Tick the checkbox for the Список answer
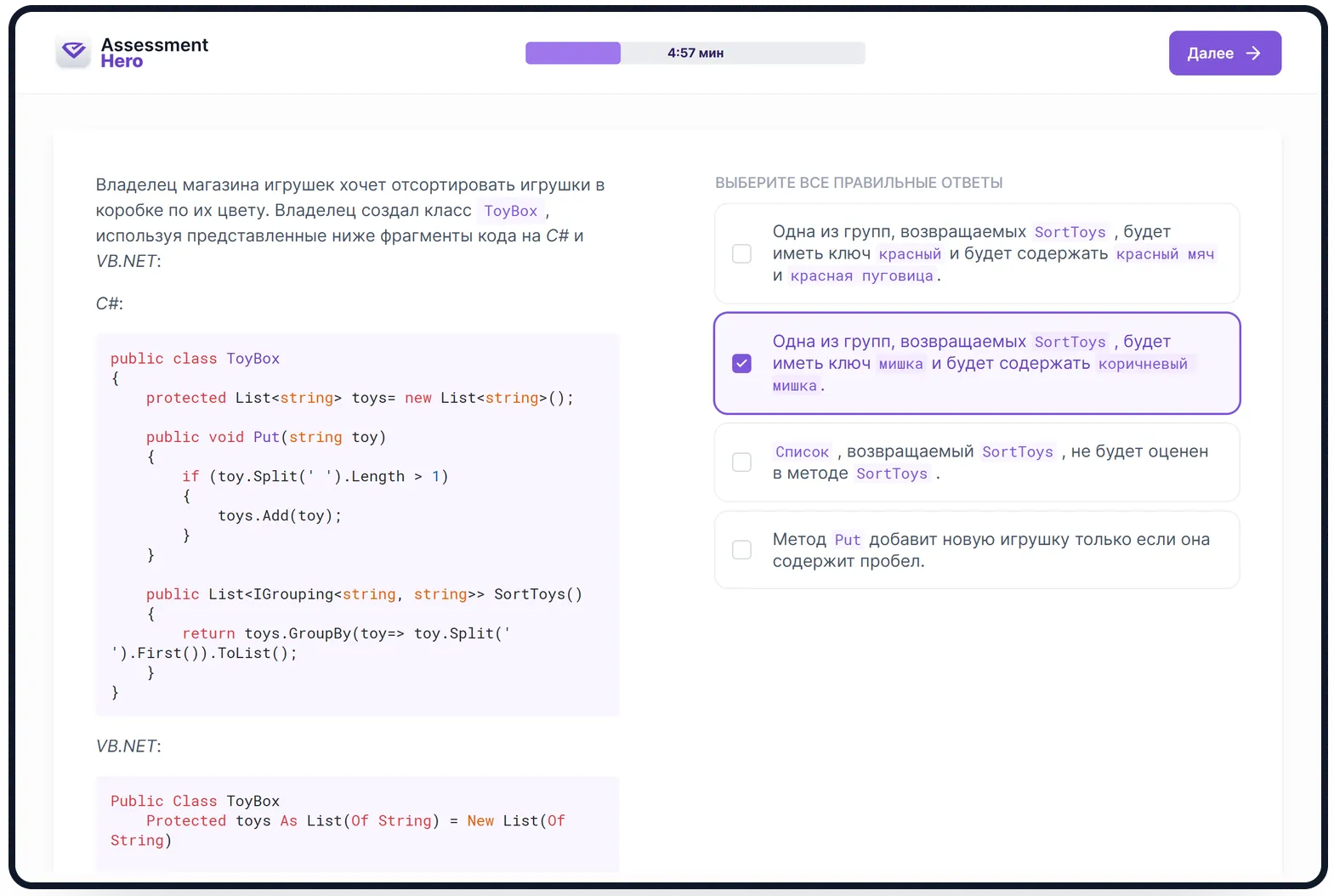 coord(741,462)
